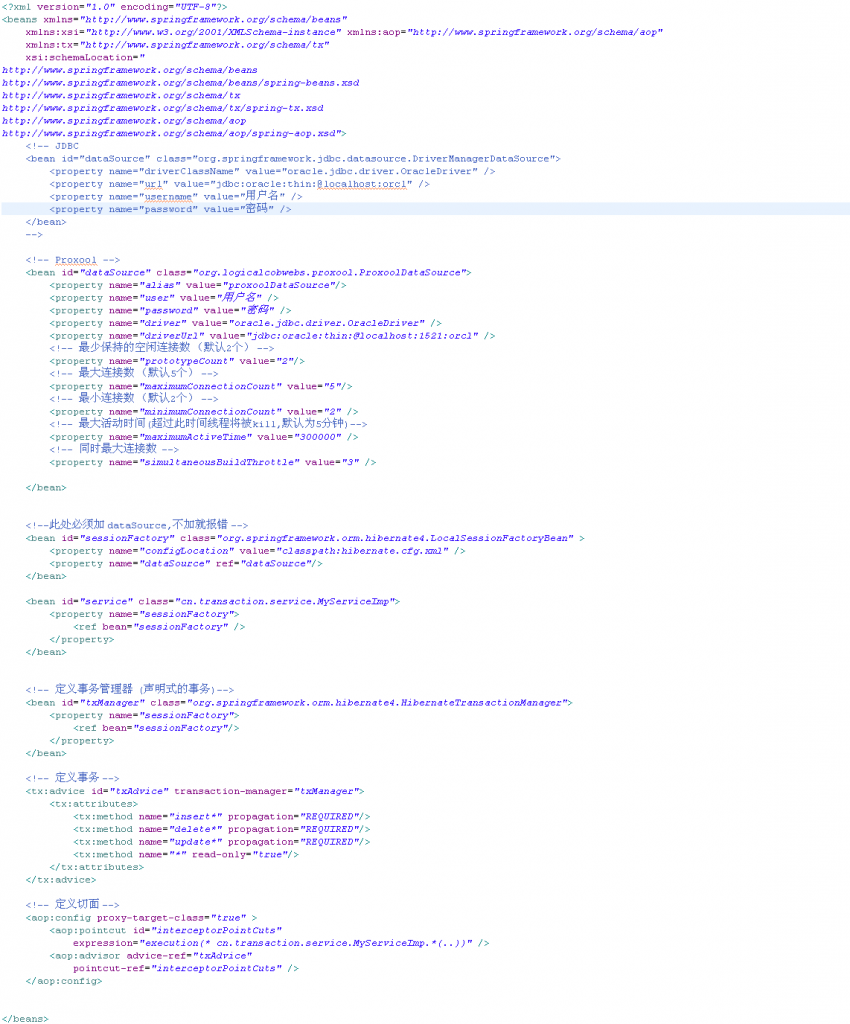This screenshot has height=1024, width=850.
Task: Click the prototypeCount property line
Action: pyautogui.click(x=177, y=361)
